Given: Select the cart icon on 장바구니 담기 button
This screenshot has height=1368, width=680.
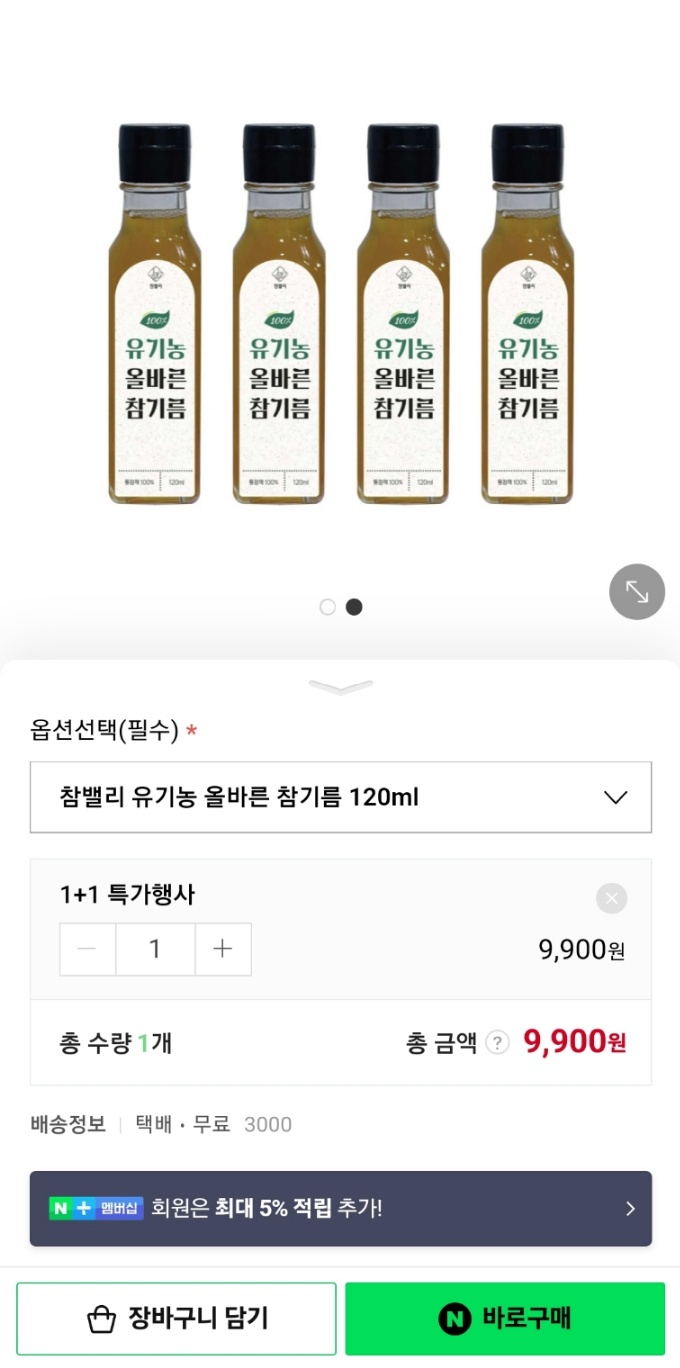Looking at the screenshot, I should click(x=103, y=1317).
